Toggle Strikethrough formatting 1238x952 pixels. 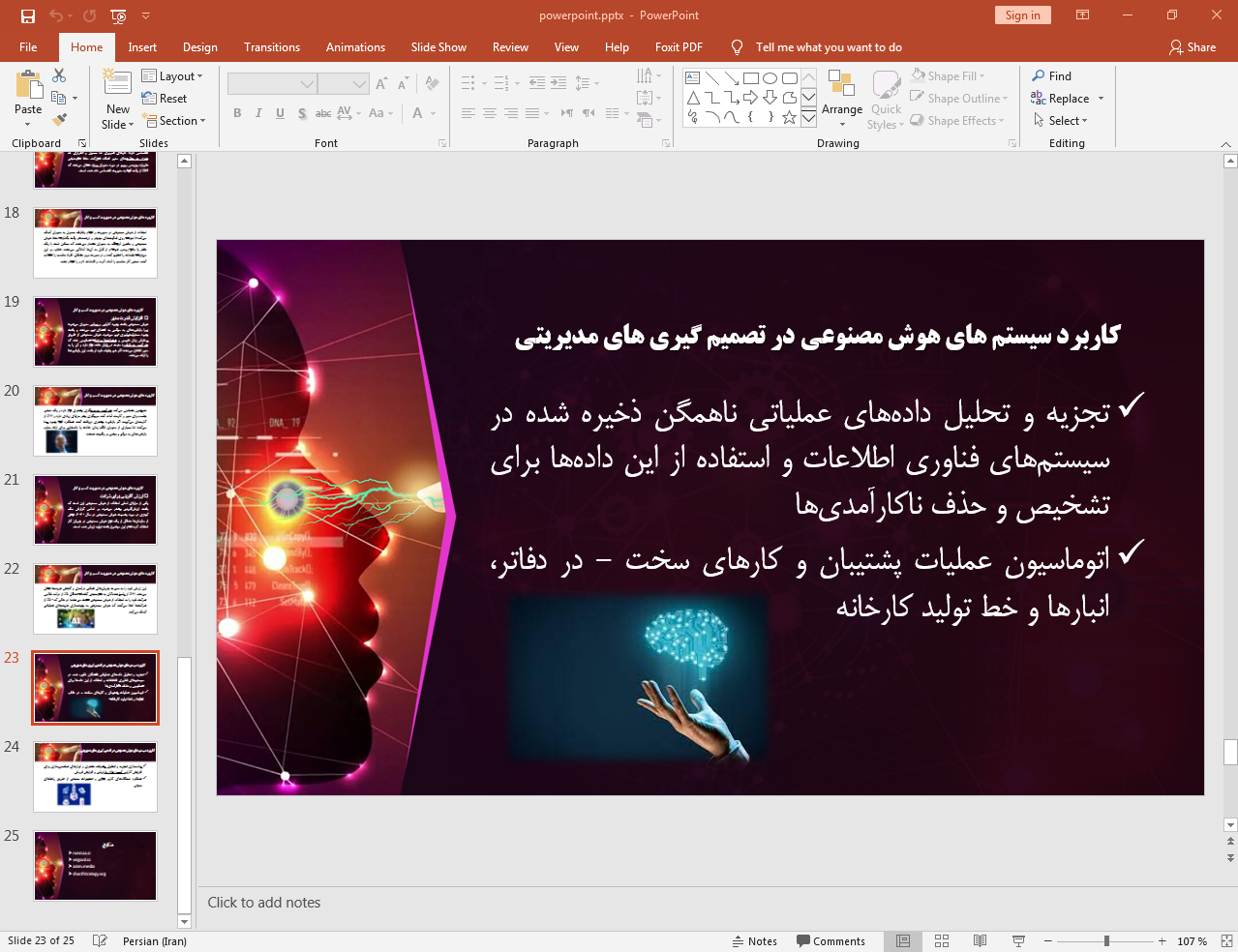point(323,113)
